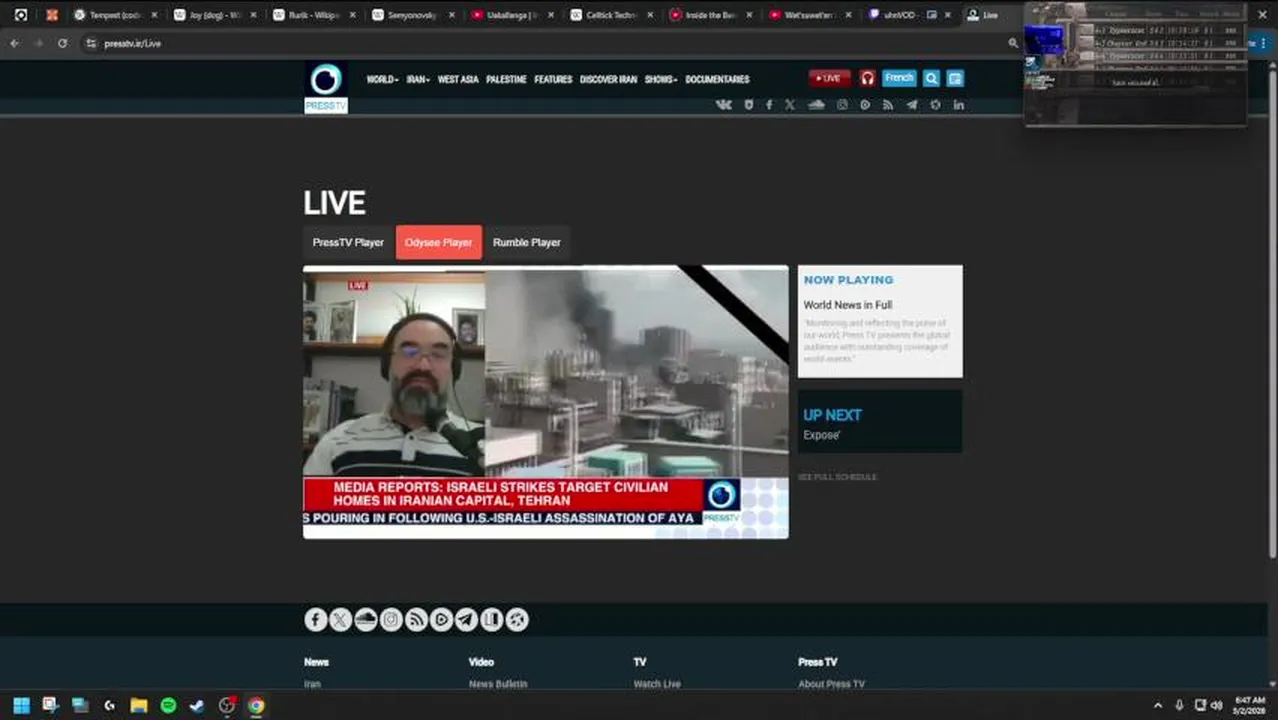1278x720 pixels.
Task: Switch language with French button
Action: coord(899,78)
